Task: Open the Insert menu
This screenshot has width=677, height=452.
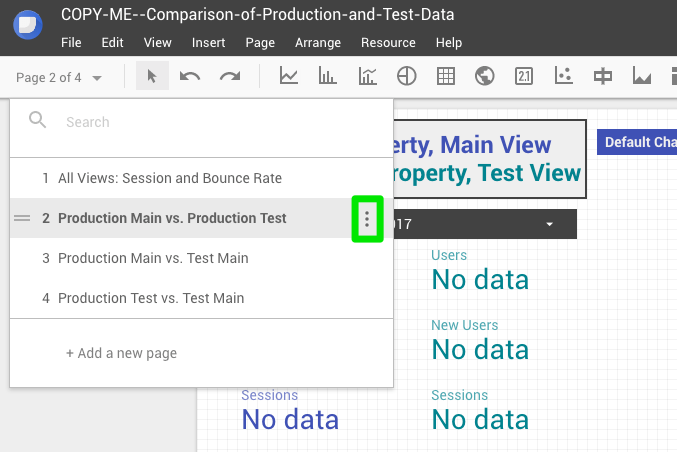Action: [x=209, y=43]
